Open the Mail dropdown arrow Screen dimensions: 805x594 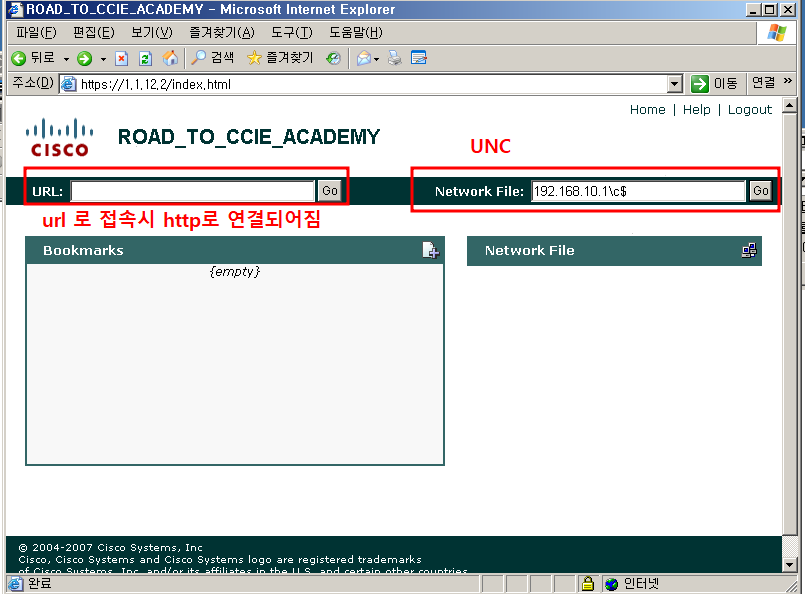(x=376, y=60)
